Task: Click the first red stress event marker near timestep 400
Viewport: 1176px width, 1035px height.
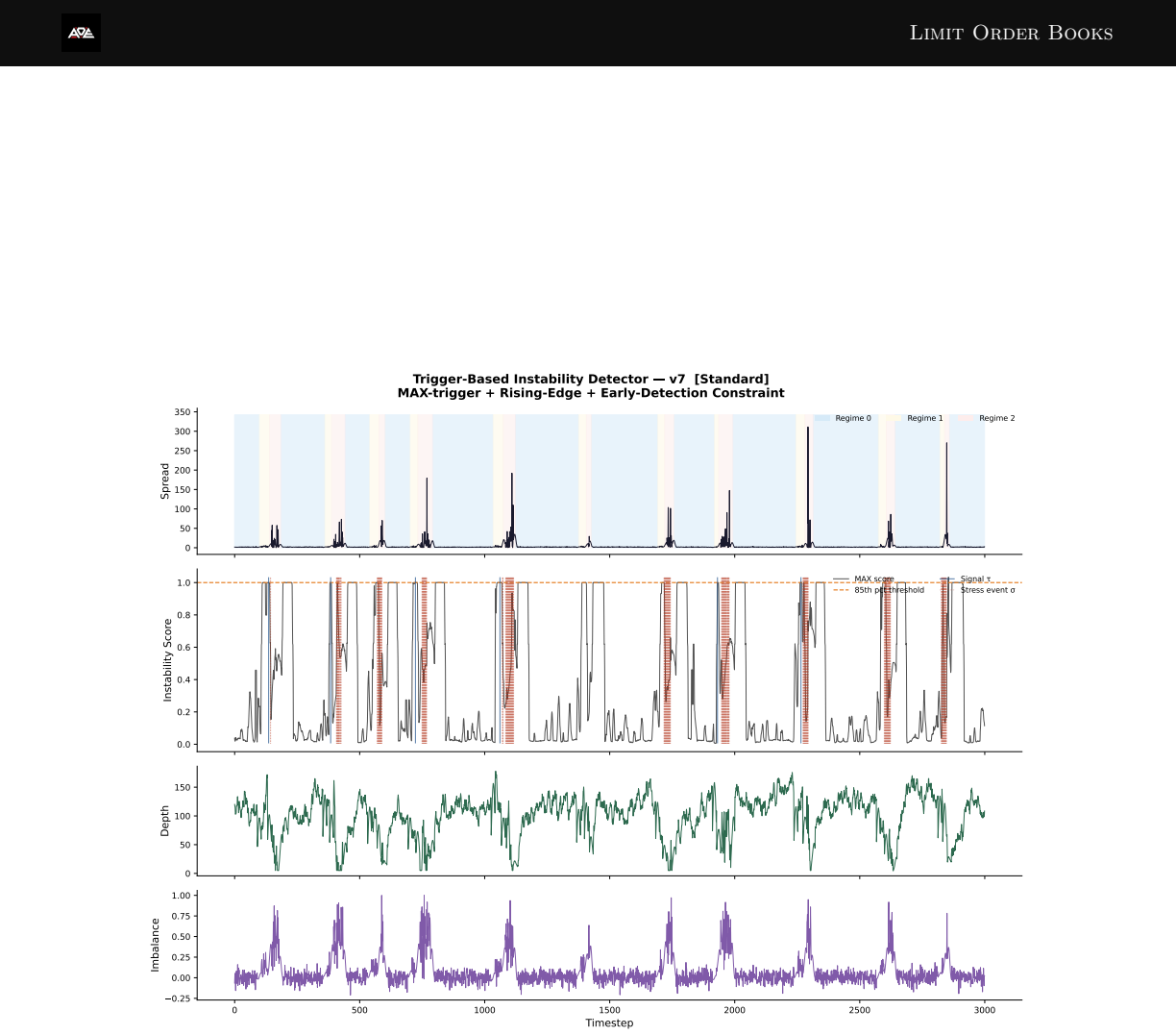Action: click(x=338, y=660)
